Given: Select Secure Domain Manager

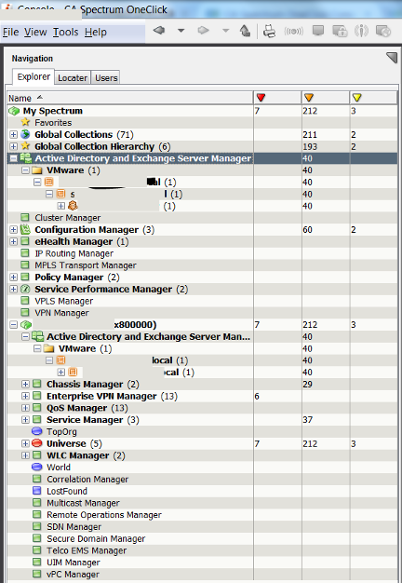Looking at the screenshot, I should 96,539.
